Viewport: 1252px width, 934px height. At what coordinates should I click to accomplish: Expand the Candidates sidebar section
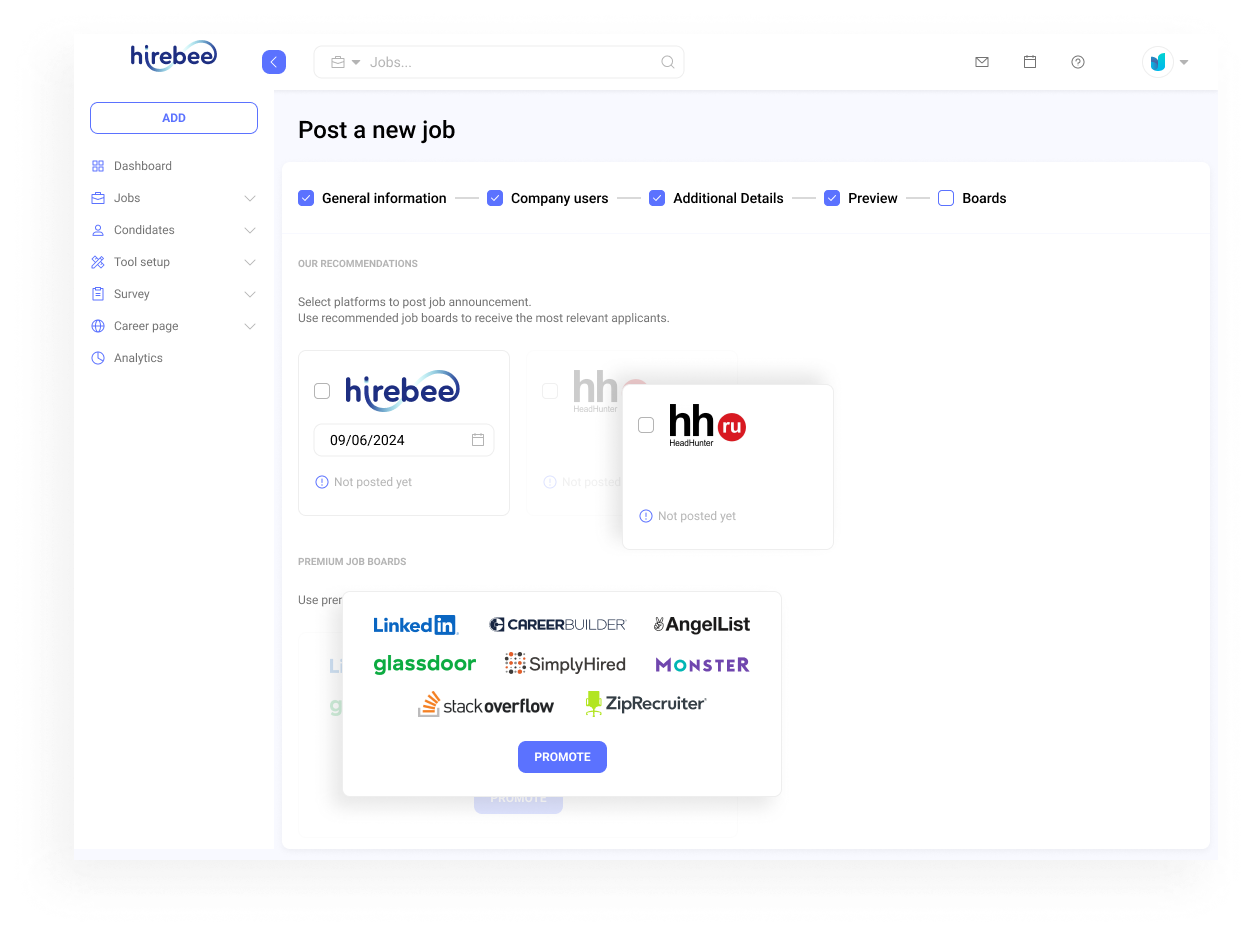point(249,230)
